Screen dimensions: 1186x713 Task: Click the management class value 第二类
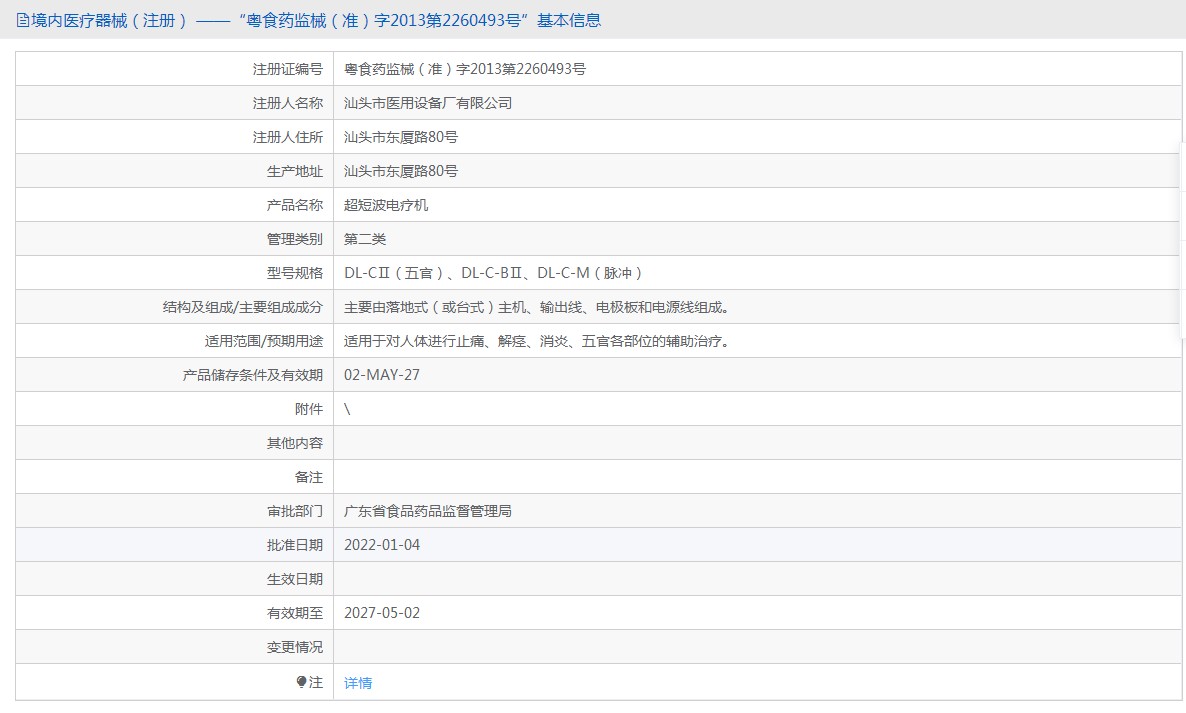(x=365, y=239)
